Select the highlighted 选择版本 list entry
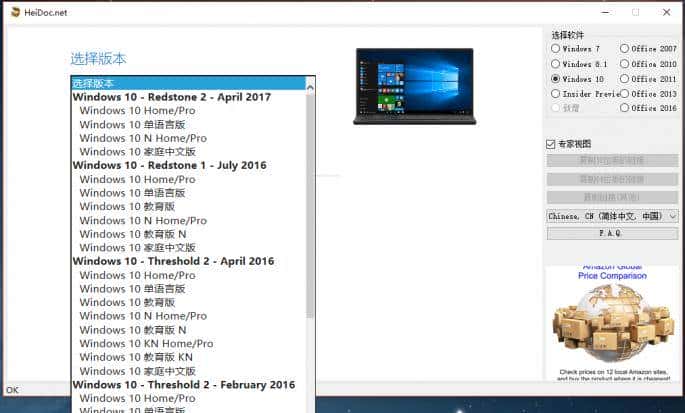 coord(188,83)
